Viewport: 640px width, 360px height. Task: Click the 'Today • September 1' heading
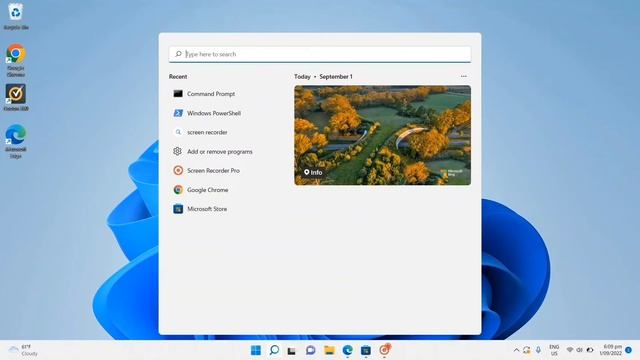pyautogui.click(x=323, y=76)
